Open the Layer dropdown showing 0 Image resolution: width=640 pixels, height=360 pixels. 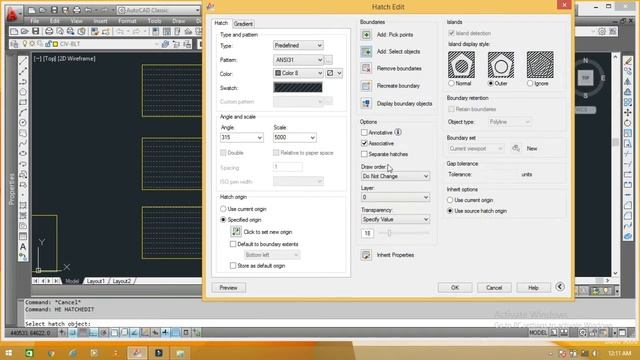click(395, 197)
